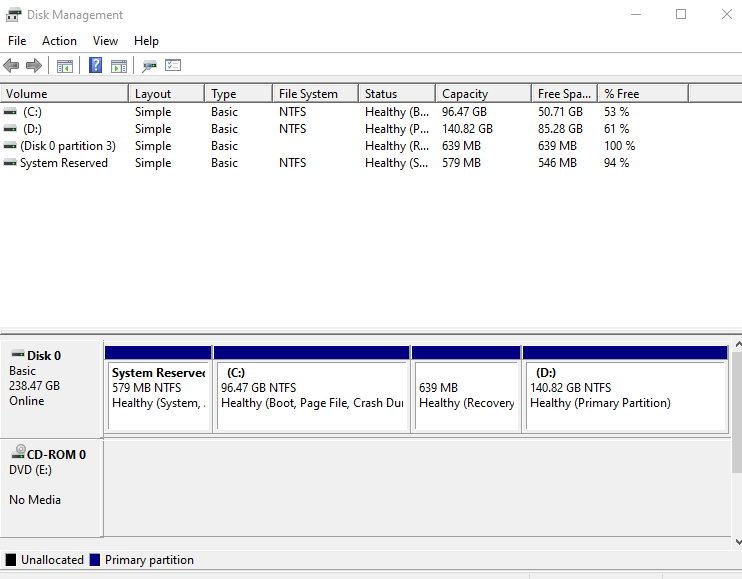
Task: Click the disk pane scrollbar down arrow
Action: [737, 542]
